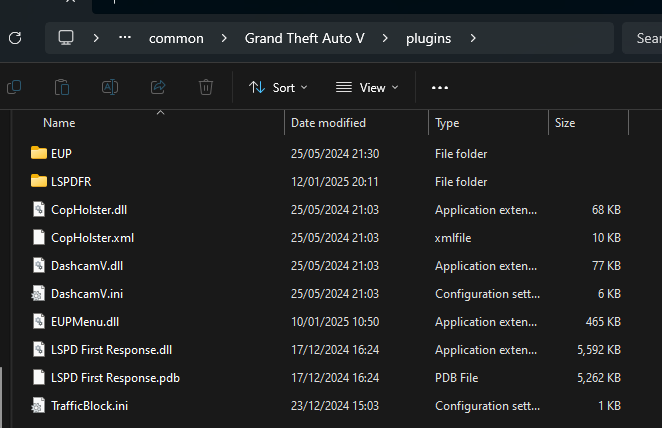
Task: Select the TrafficBlock.ini file
Action: [x=89, y=405]
